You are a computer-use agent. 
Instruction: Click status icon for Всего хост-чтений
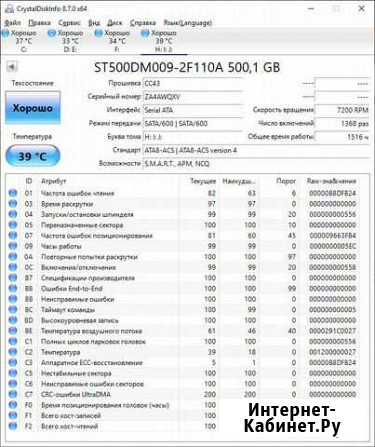[13, 426]
